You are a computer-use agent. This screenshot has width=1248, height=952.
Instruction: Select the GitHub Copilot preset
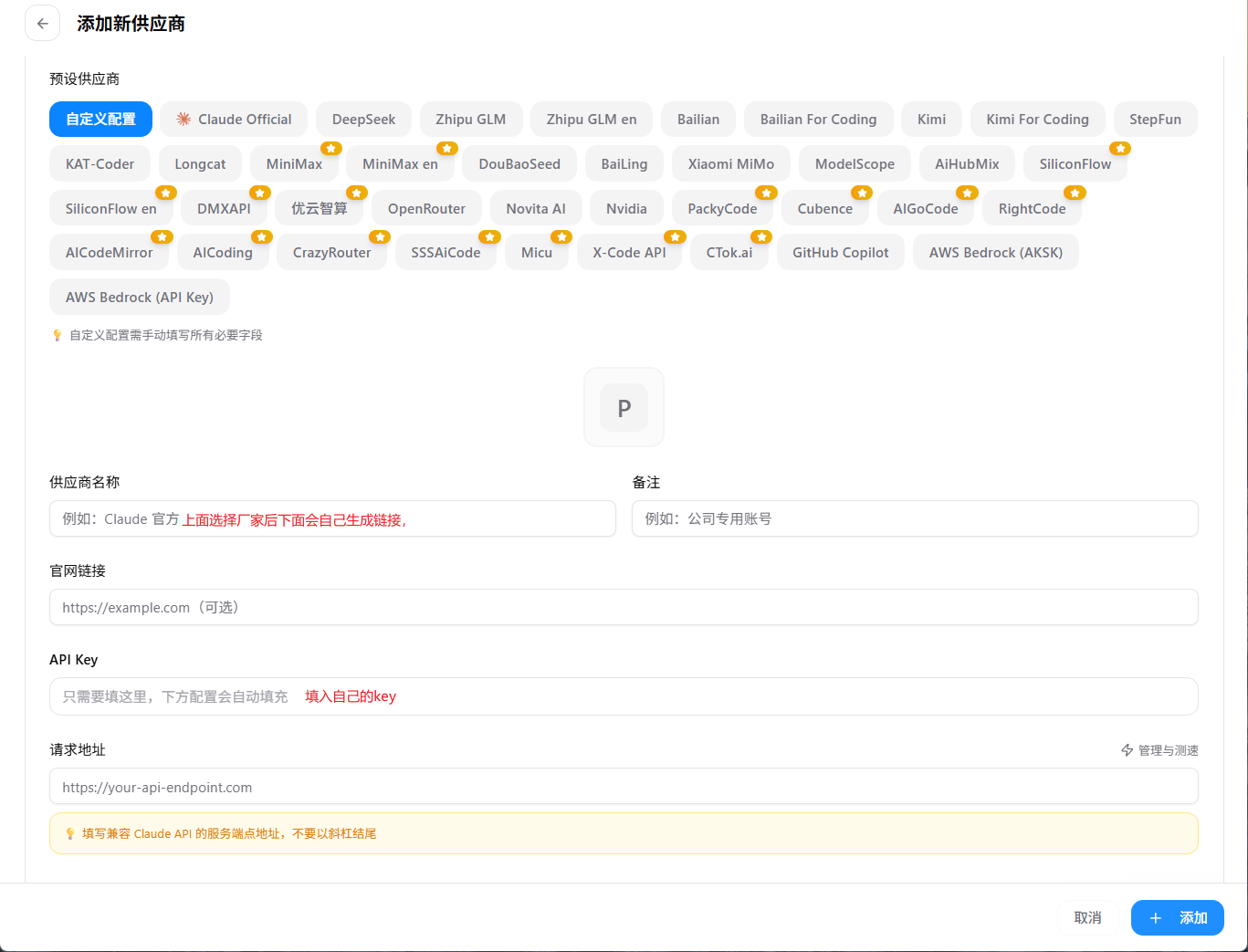(840, 253)
